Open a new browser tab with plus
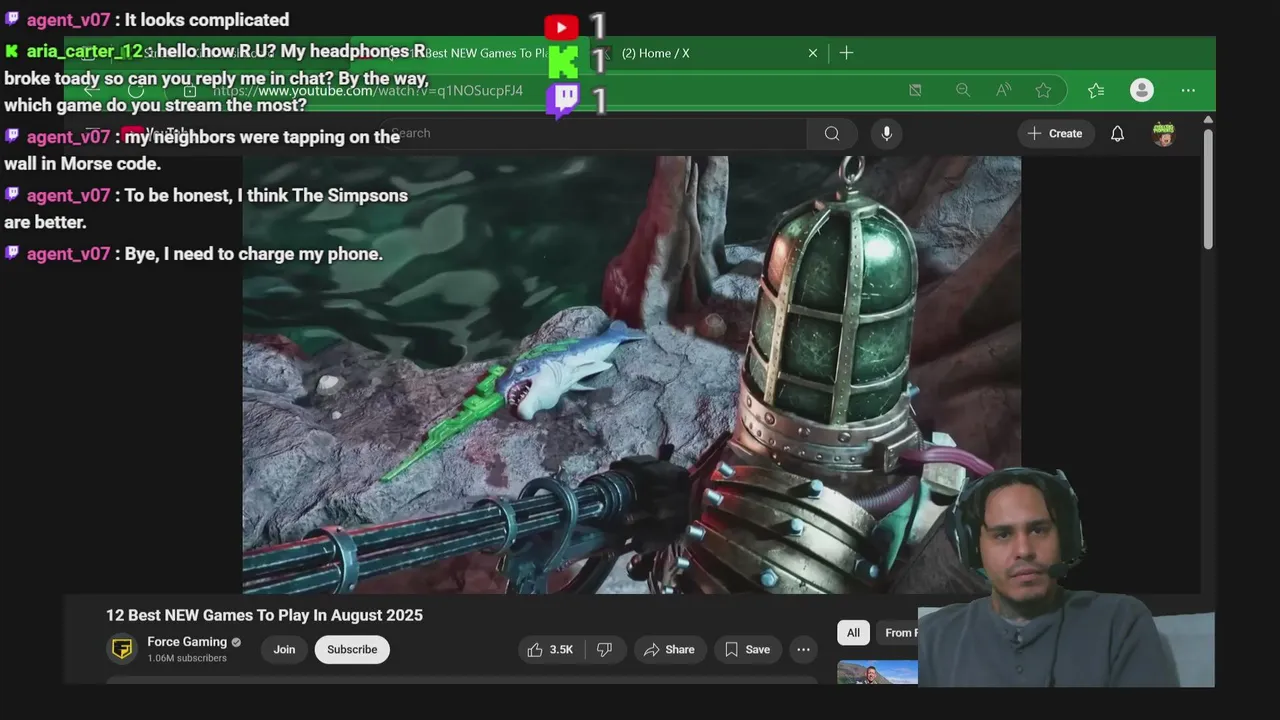Image resolution: width=1280 pixels, height=720 pixels. click(846, 53)
